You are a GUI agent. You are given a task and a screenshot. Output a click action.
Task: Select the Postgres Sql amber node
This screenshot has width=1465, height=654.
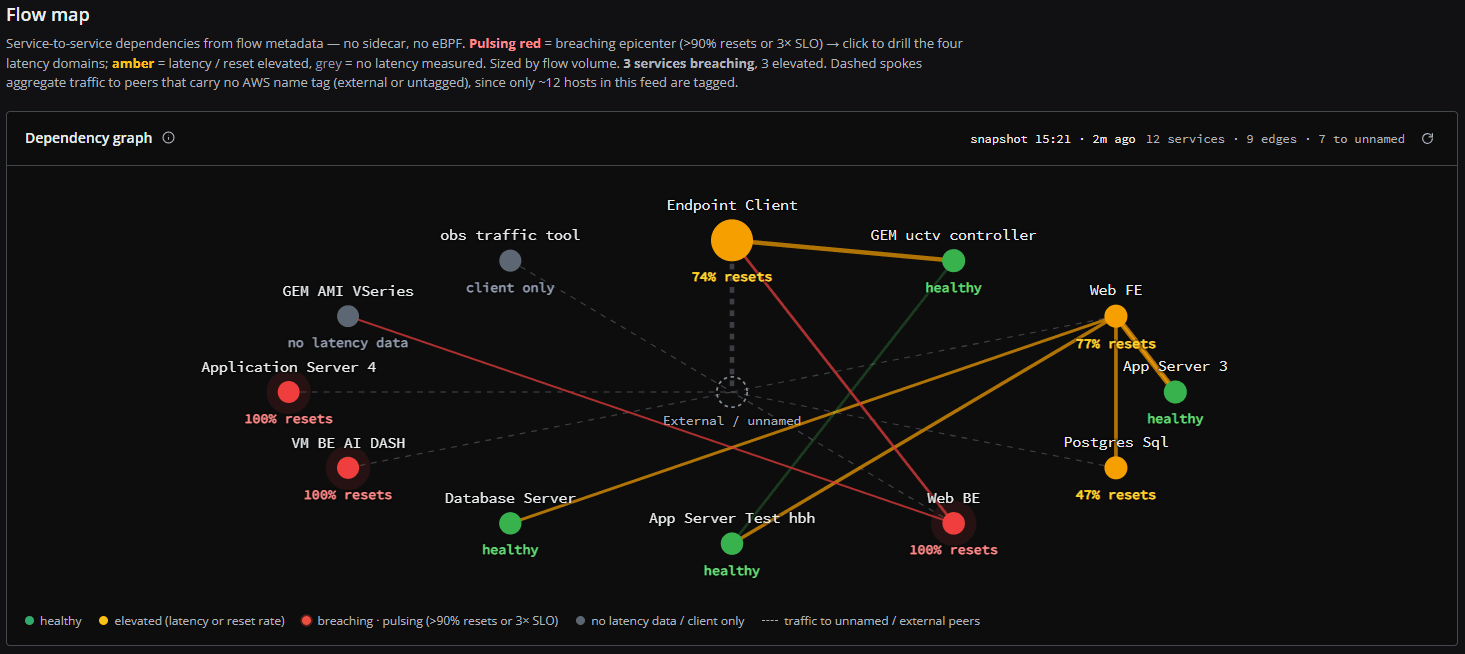(x=1116, y=467)
